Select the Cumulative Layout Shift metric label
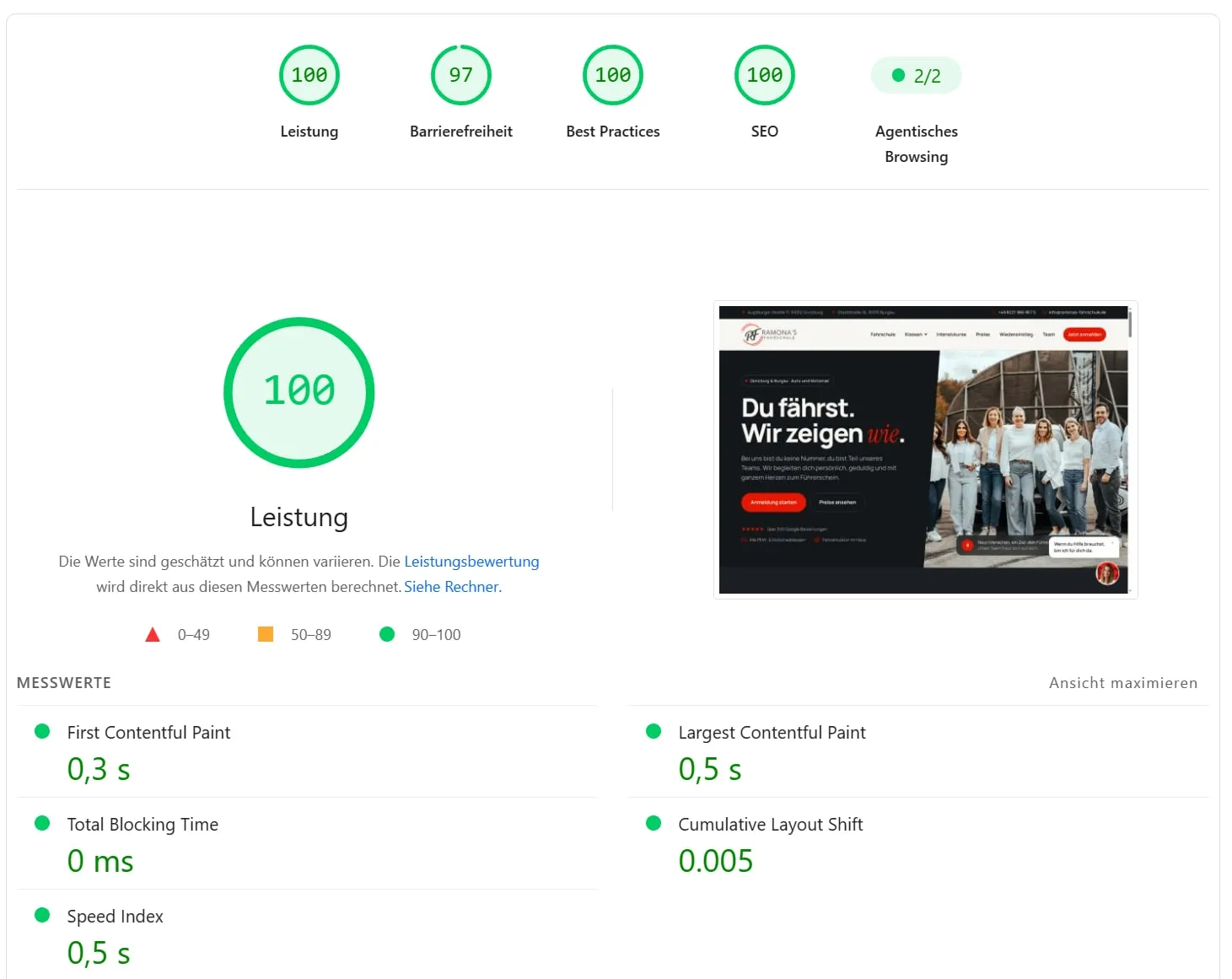The height and width of the screenshot is (979, 1232). tap(770, 825)
